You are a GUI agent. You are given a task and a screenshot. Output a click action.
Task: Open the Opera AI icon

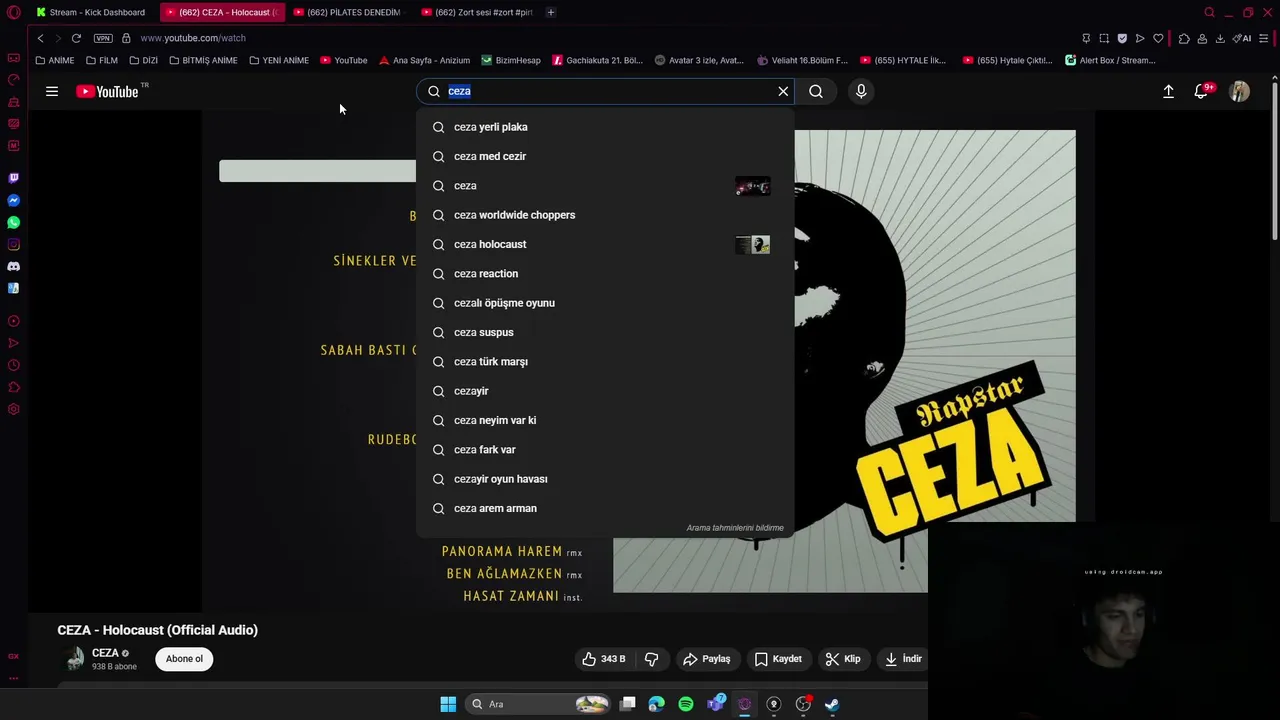(1242, 38)
